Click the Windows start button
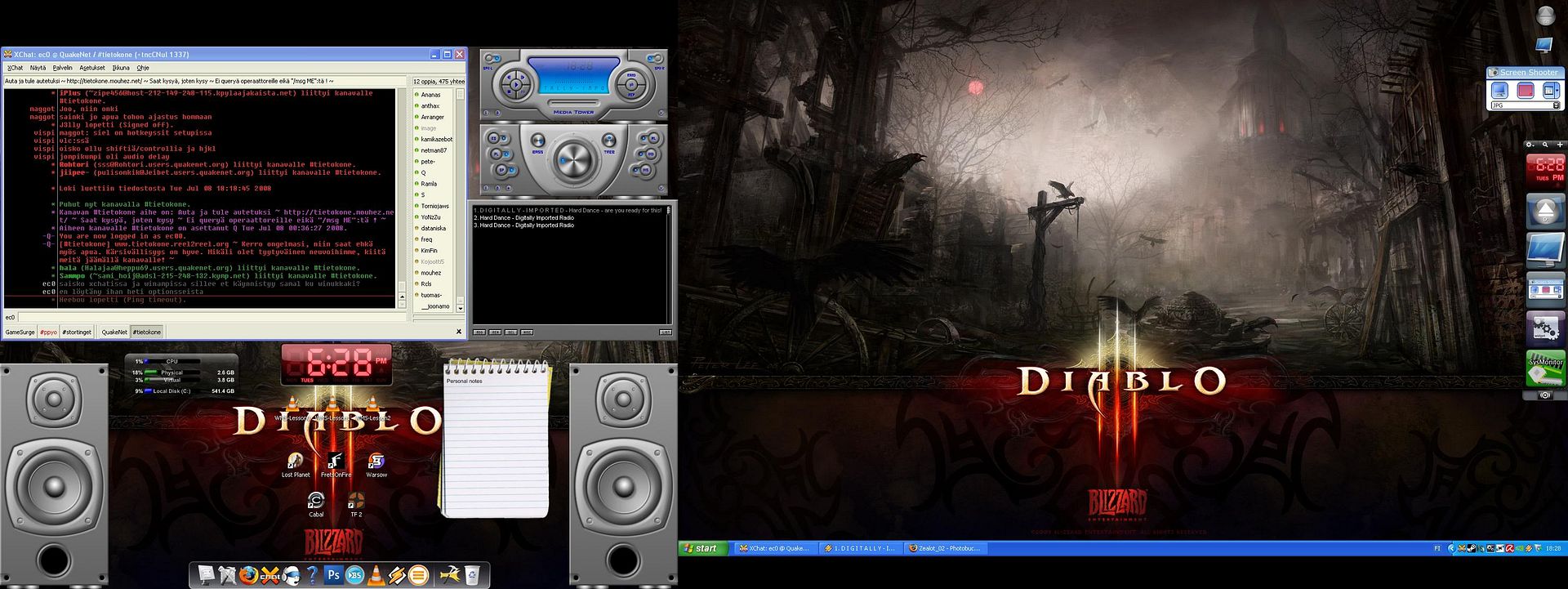This screenshot has height=589, width=1568. point(701,548)
